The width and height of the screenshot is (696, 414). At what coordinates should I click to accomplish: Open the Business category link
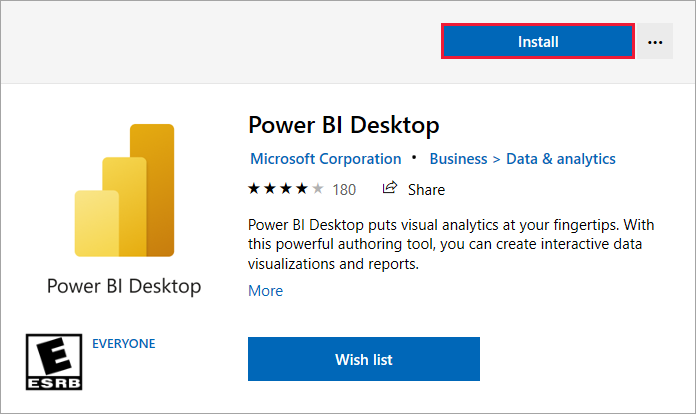457,159
